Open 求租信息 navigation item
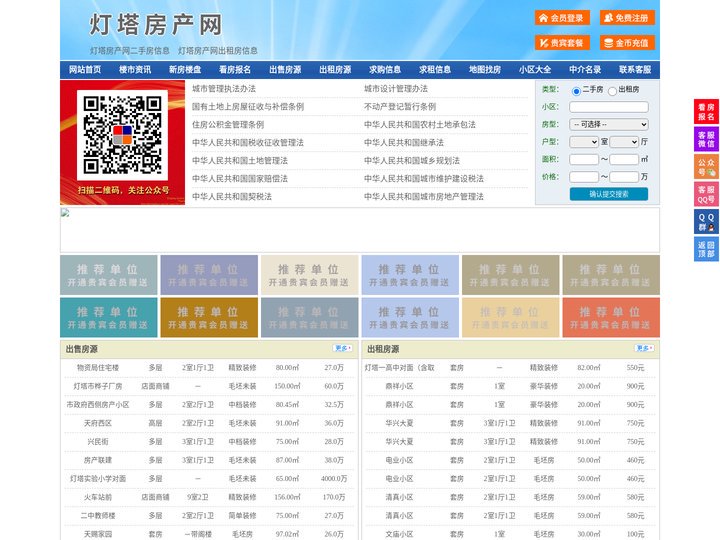 click(435, 70)
